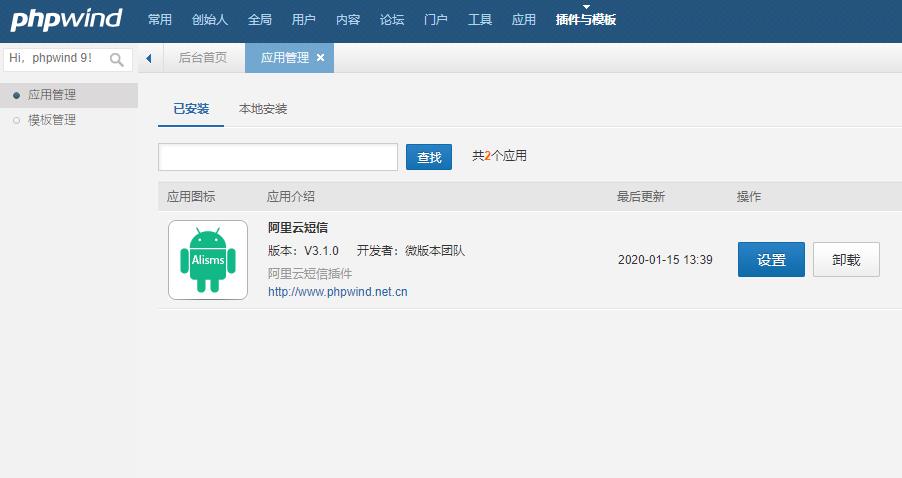This screenshot has height=478, width=902.
Task: Collapse sidebar with the left arrow icon
Action: coord(149,58)
